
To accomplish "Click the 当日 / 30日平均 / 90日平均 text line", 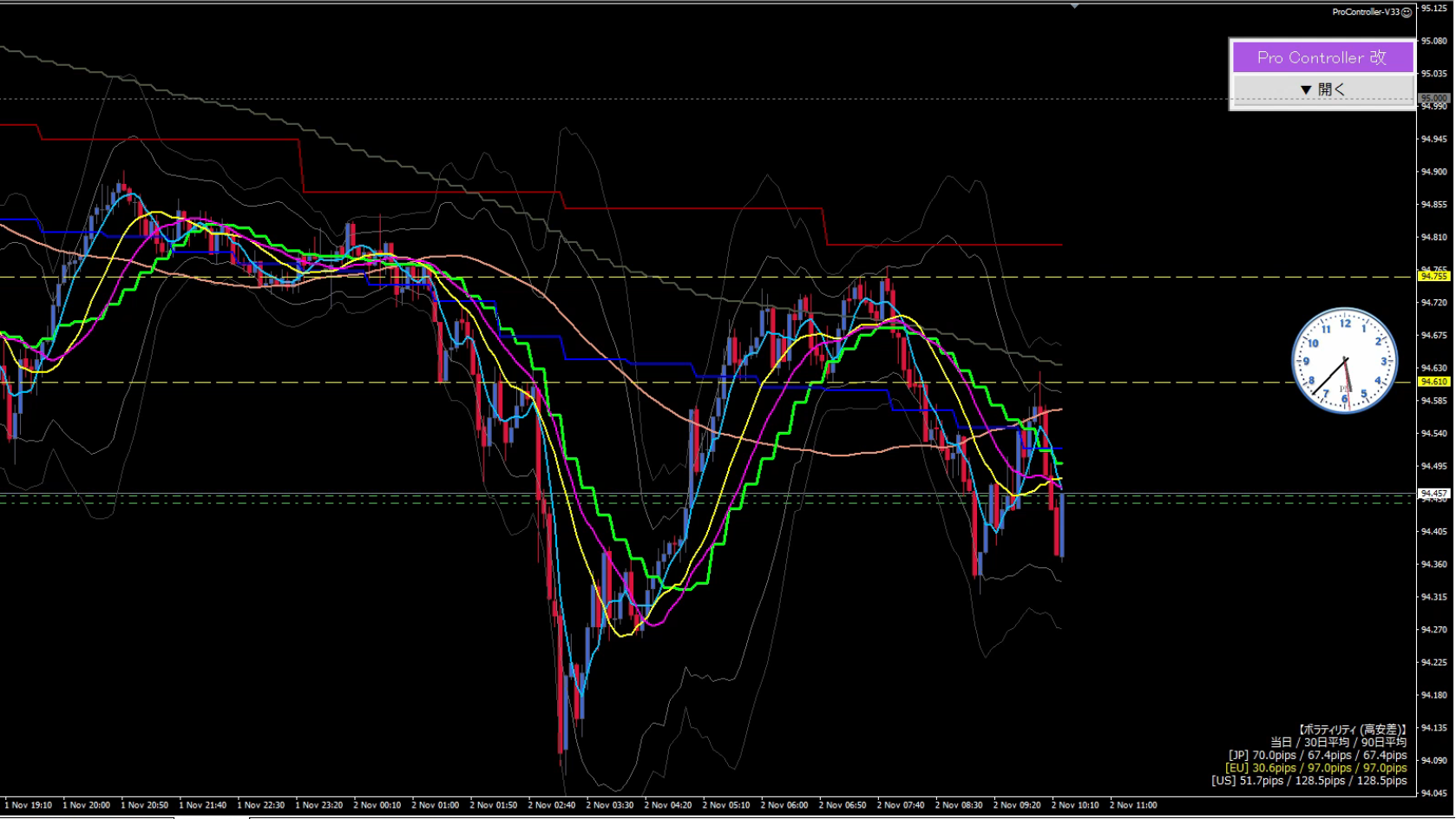I will pyautogui.click(x=1339, y=742).
